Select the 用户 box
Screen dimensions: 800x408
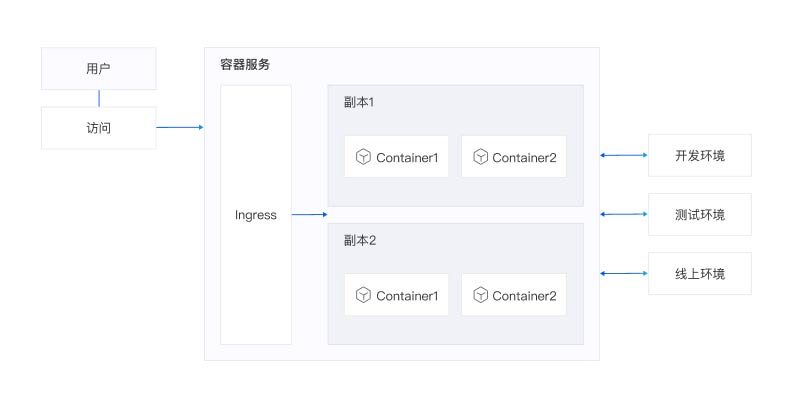[x=98, y=69]
